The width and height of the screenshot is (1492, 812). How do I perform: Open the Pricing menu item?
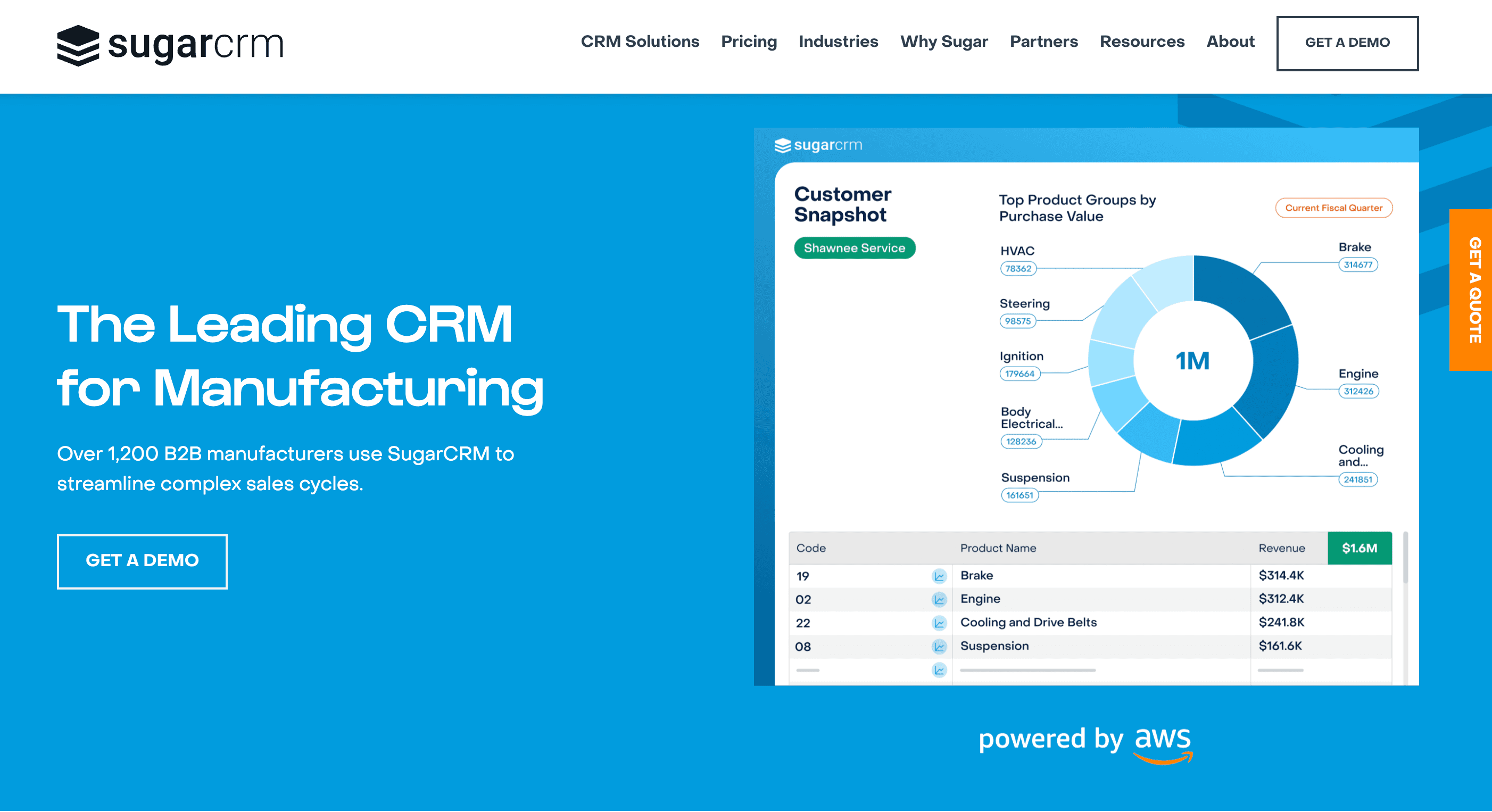[748, 42]
